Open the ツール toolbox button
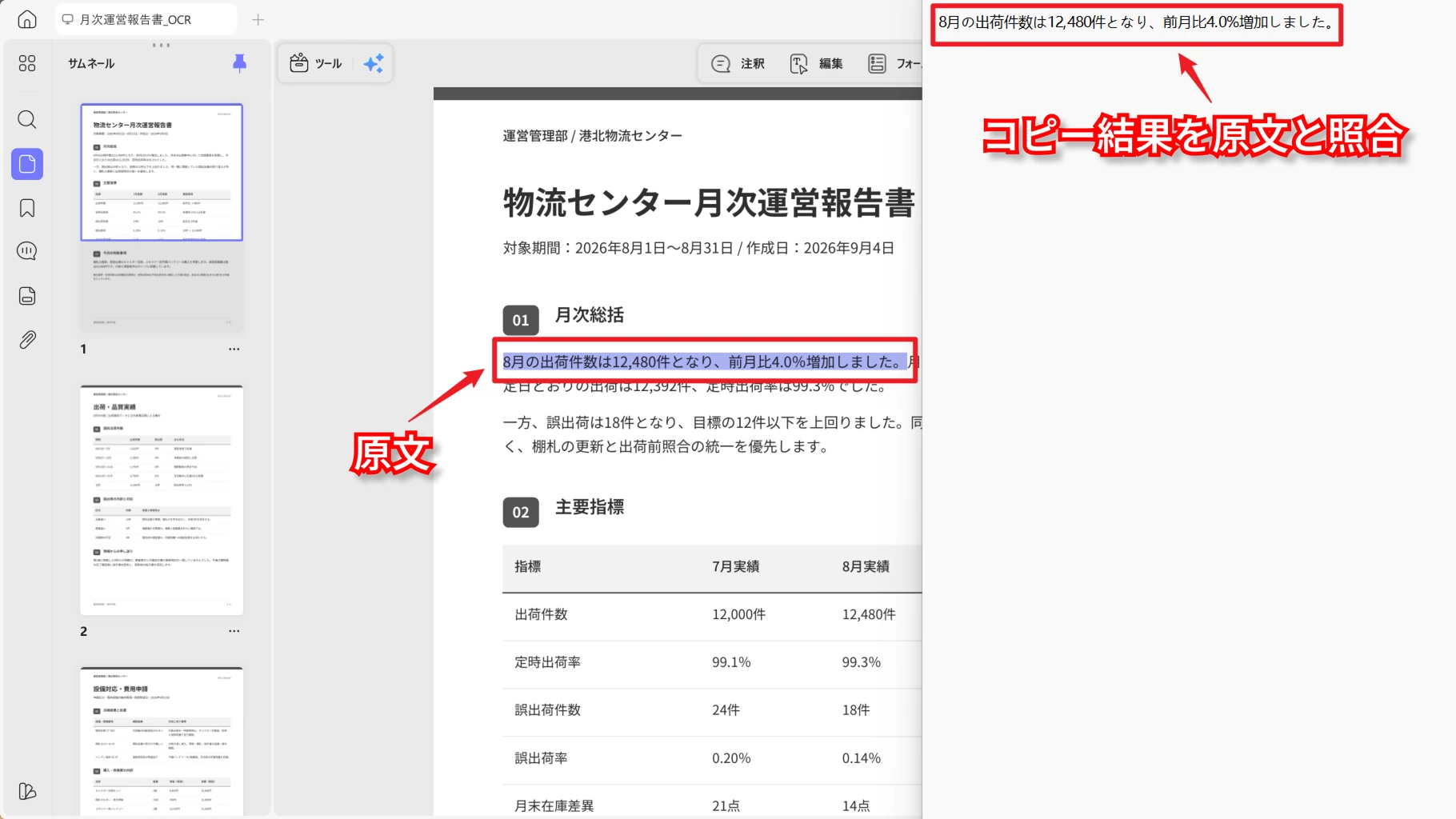The image size is (1456, 819). (x=316, y=63)
